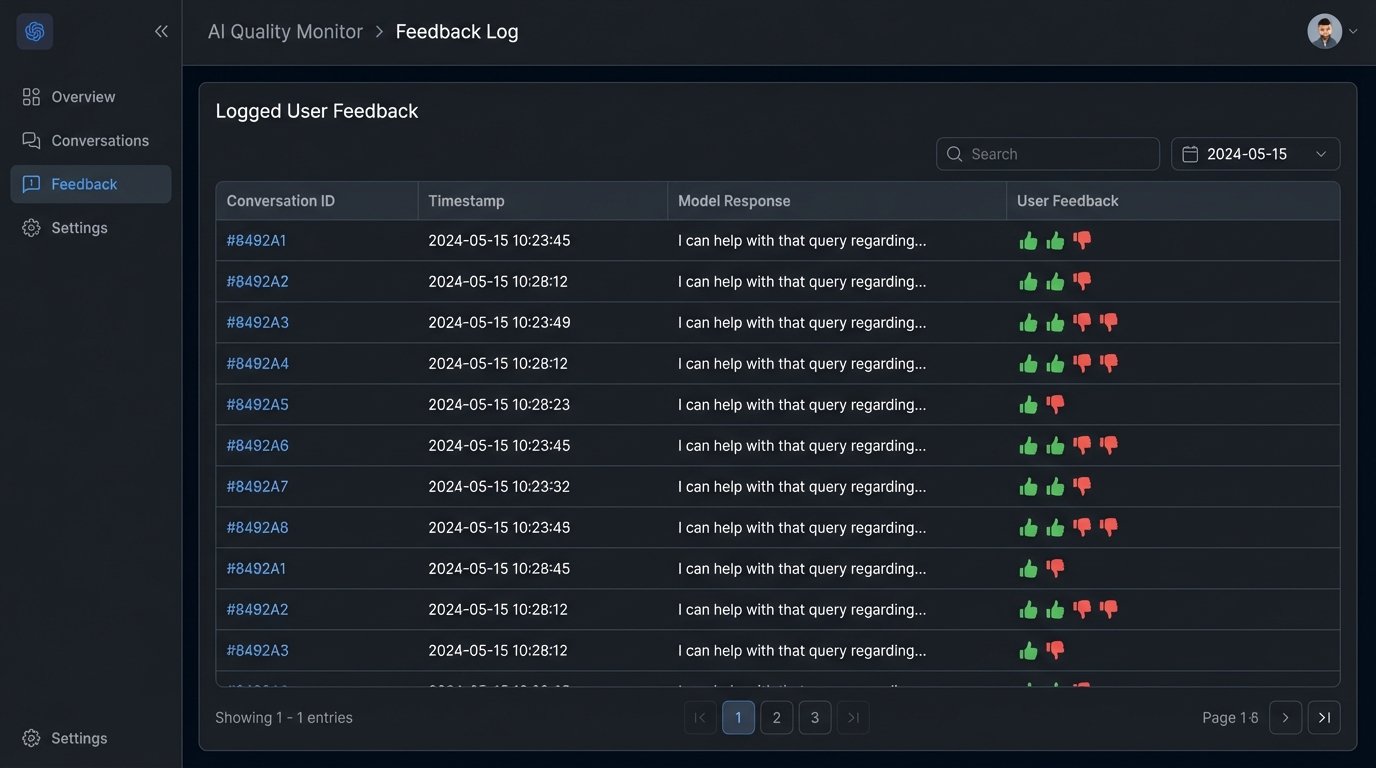Click into the Search input field
1376x768 pixels.
coord(1060,154)
